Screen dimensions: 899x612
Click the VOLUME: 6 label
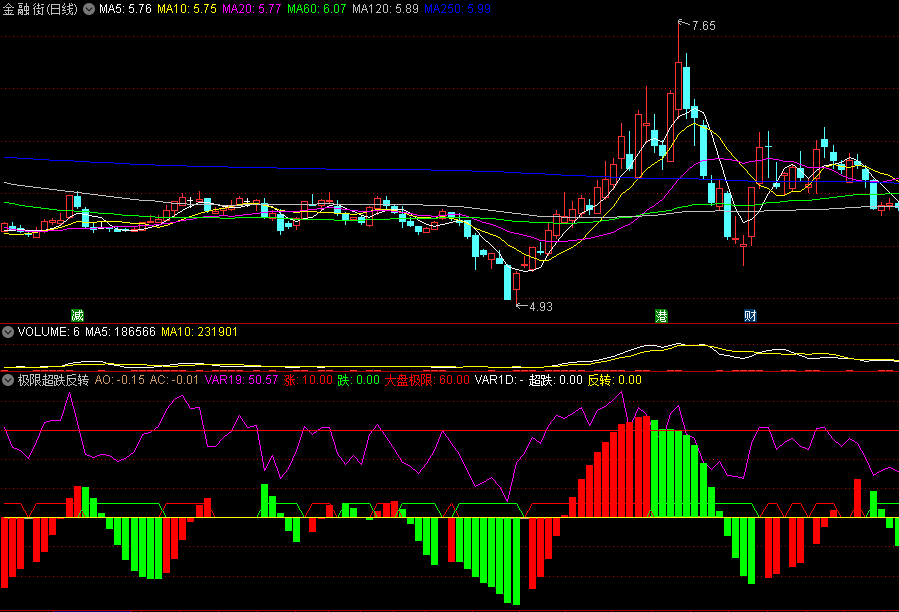click(49, 332)
